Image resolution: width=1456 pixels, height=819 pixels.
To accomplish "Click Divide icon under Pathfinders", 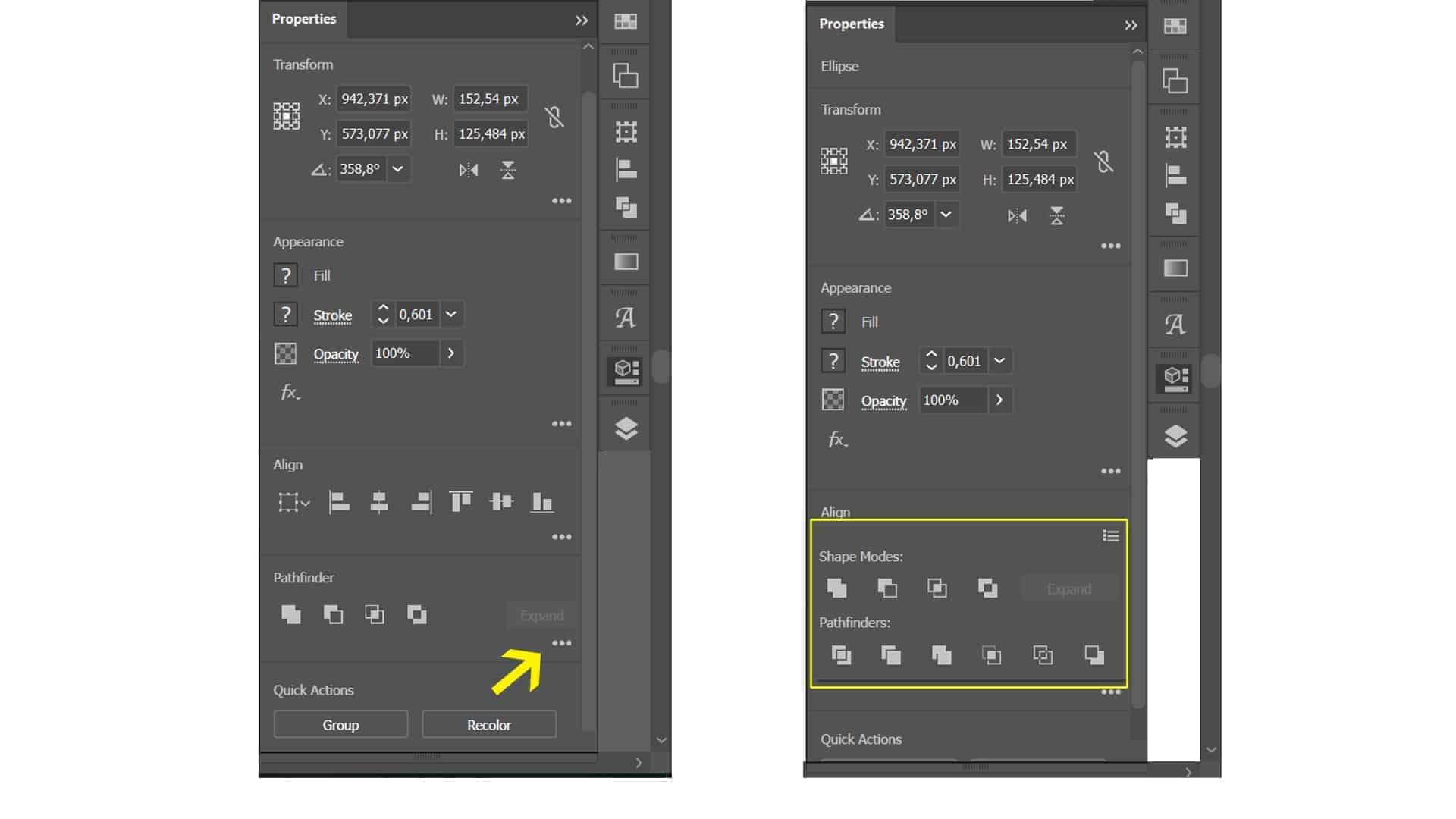I will click(x=841, y=654).
